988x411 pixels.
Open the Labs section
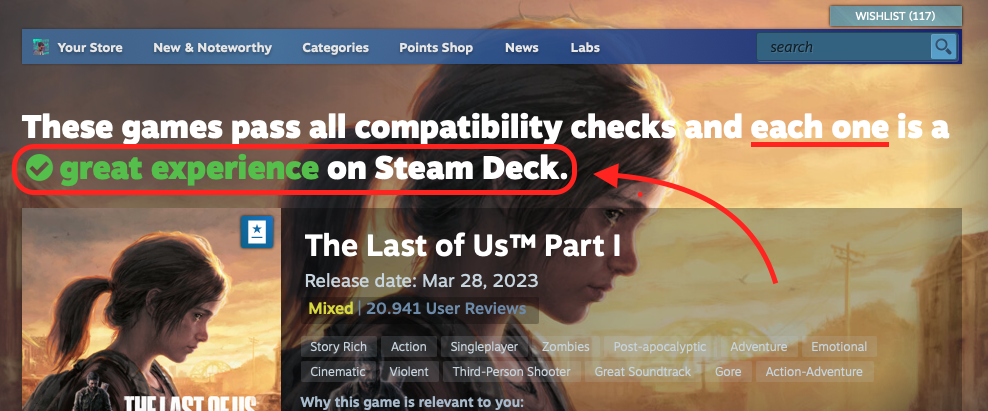pyautogui.click(x=585, y=47)
